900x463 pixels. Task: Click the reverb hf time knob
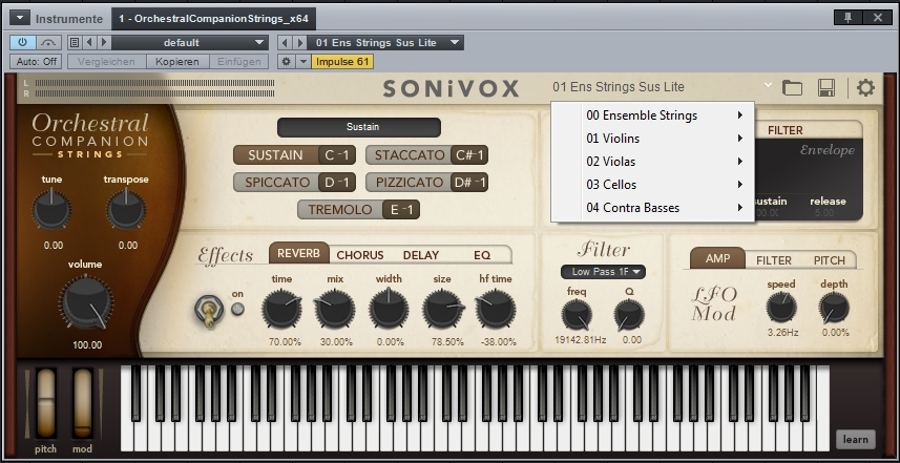(x=495, y=309)
